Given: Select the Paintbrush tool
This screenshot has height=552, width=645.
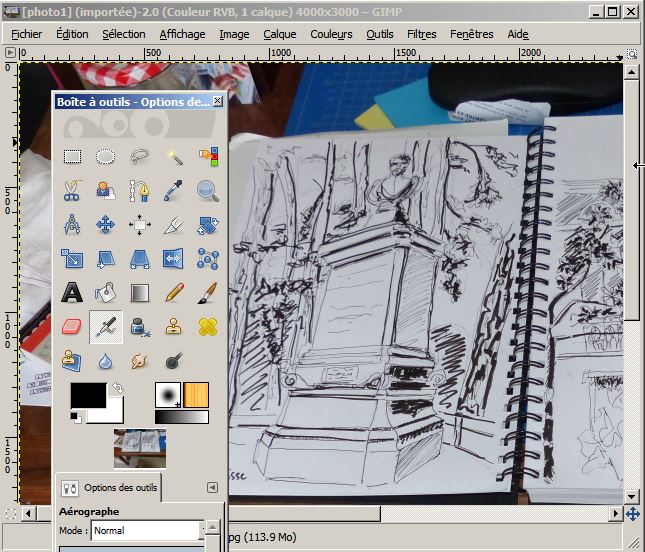Looking at the screenshot, I should (x=208, y=292).
